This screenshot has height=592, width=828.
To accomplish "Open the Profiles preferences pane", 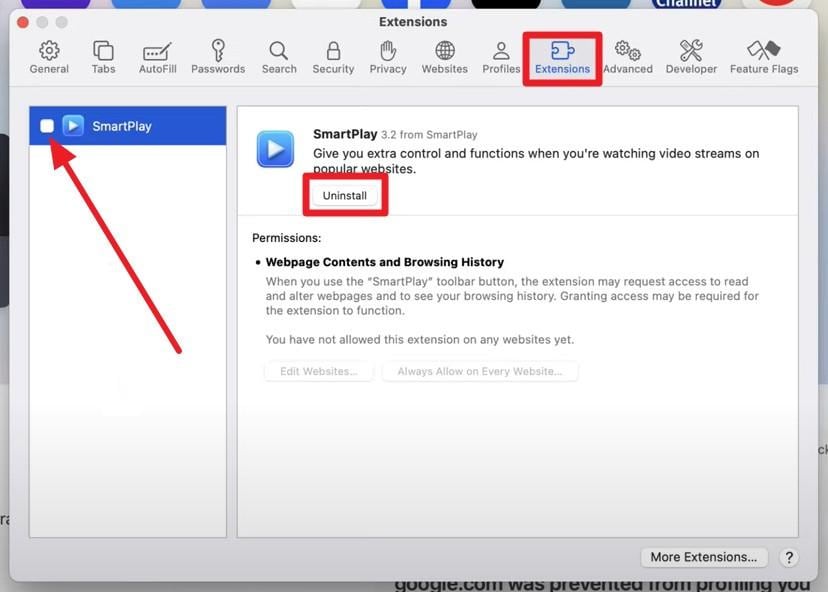I will [x=501, y=57].
